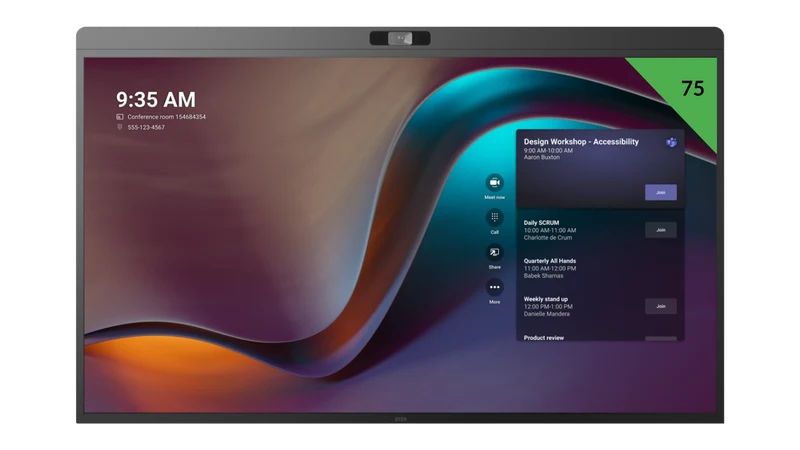Click the Design Workshop - Accessibility title

581,142
